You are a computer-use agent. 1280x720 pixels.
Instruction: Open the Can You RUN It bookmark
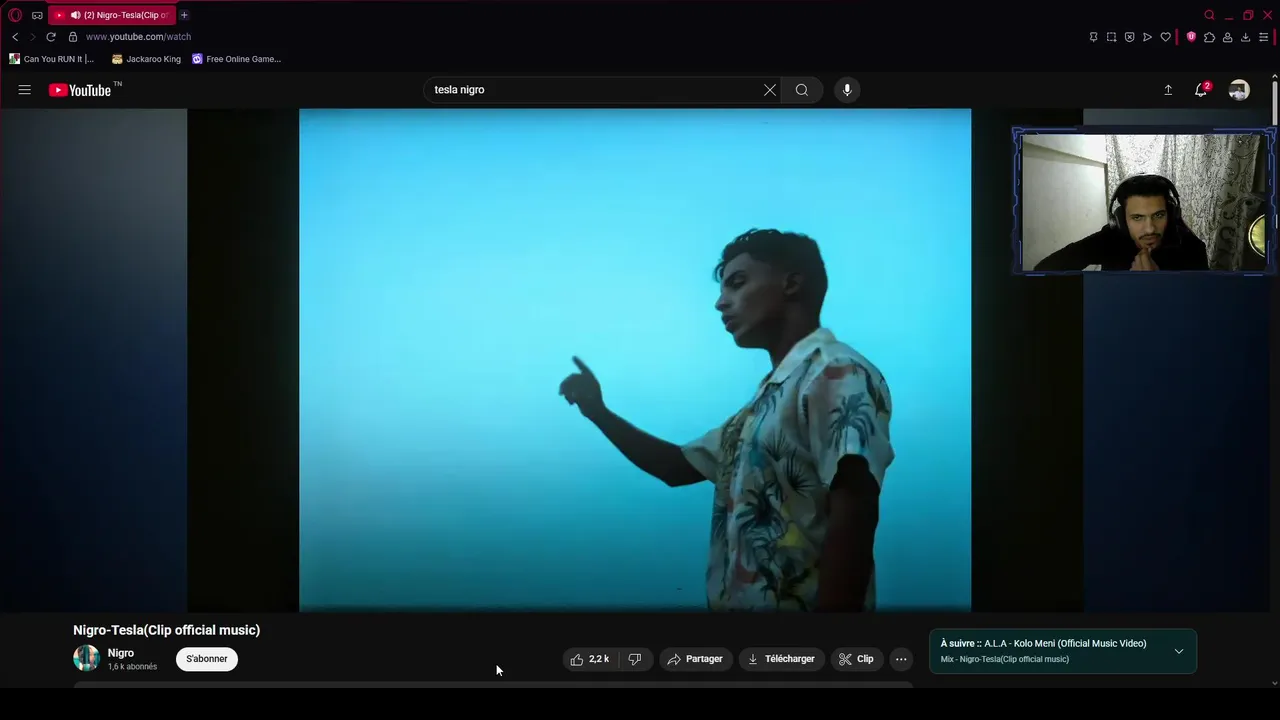click(x=52, y=59)
